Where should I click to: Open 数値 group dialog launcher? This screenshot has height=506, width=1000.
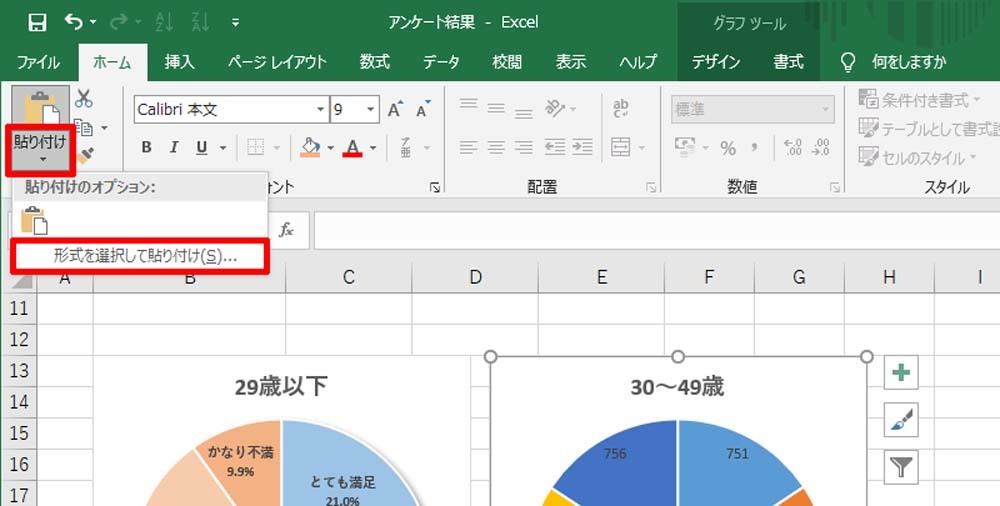(x=835, y=187)
